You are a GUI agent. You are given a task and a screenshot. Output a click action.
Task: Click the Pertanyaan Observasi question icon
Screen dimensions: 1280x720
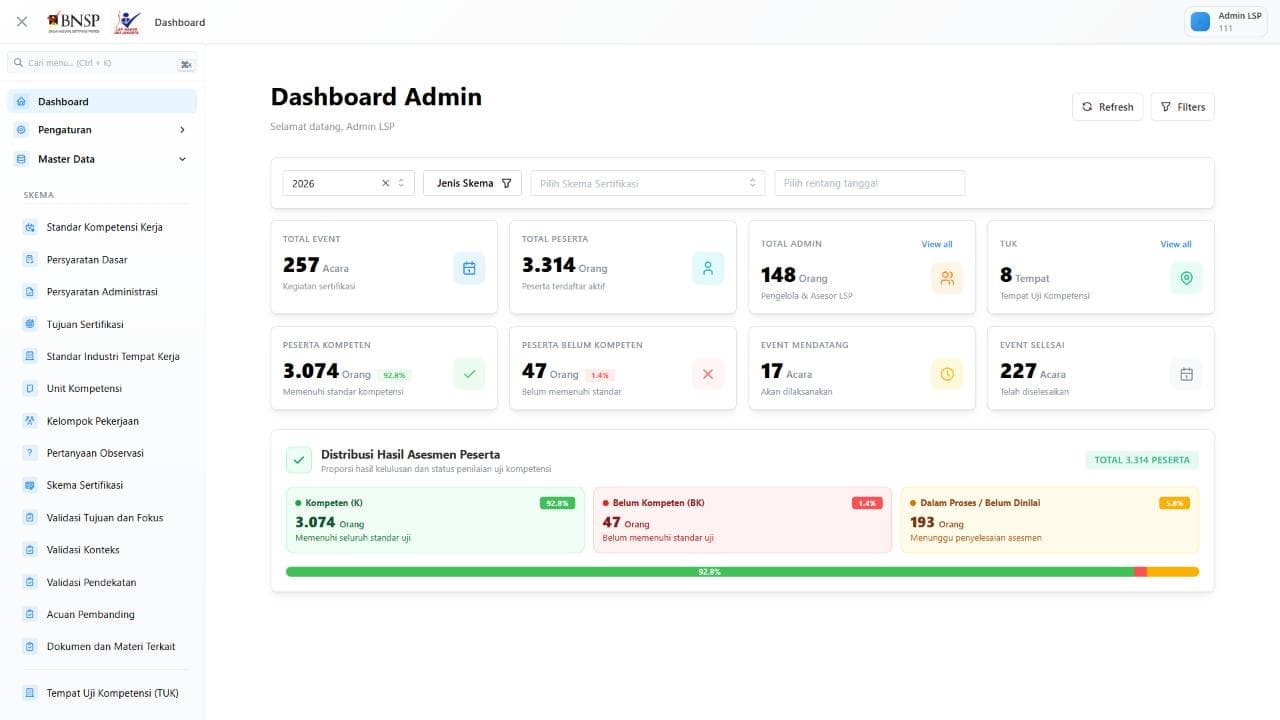pos(29,453)
